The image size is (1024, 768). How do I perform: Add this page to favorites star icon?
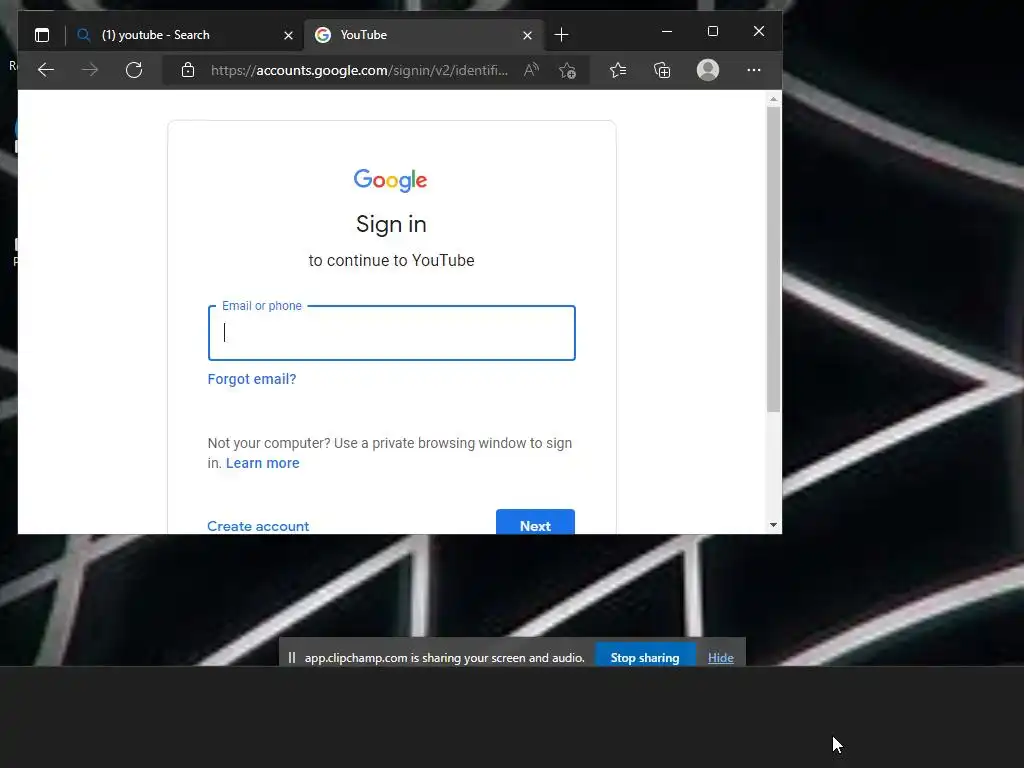pyautogui.click(x=568, y=70)
